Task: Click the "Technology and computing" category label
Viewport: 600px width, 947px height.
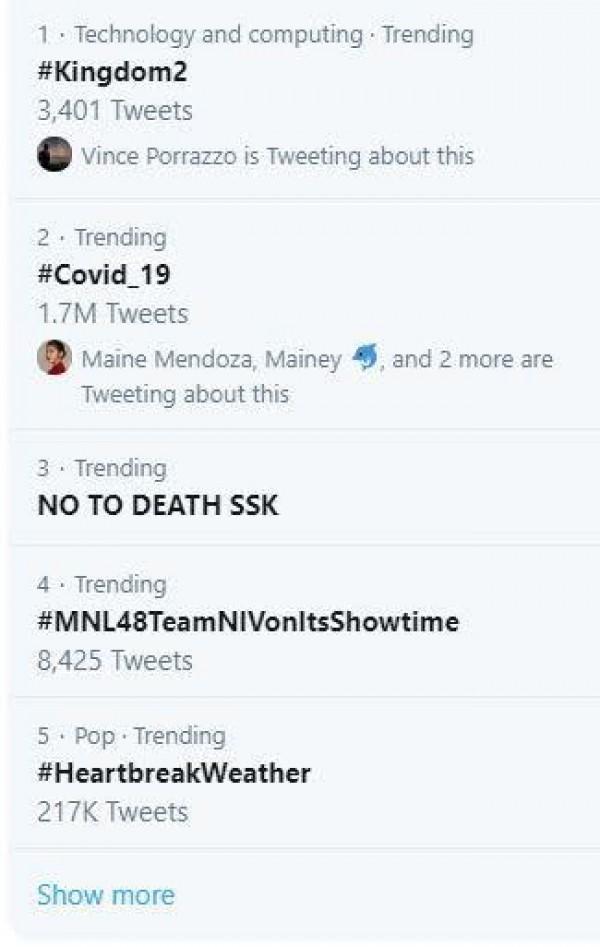Action: coord(218,35)
